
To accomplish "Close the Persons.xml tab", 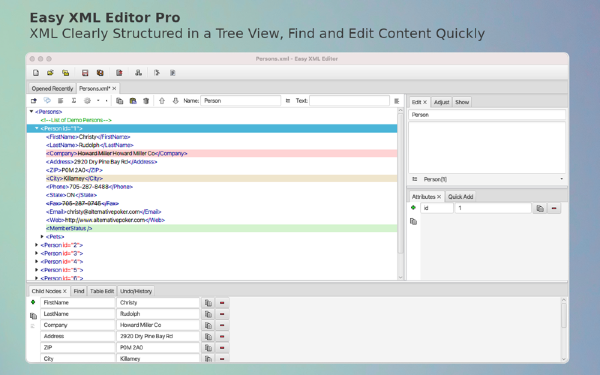I will (x=114, y=88).
